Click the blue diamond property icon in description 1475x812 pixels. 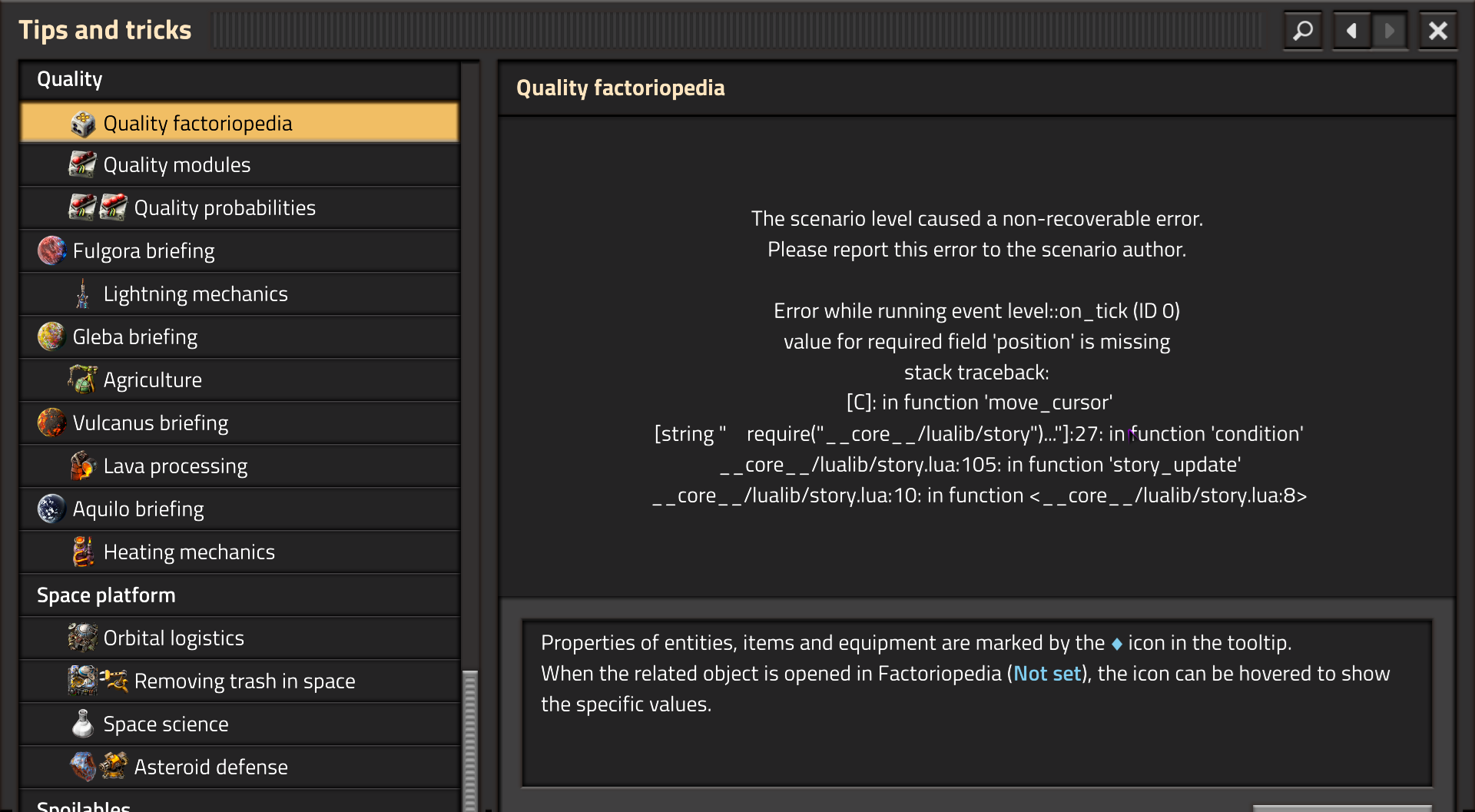[1117, 644]
